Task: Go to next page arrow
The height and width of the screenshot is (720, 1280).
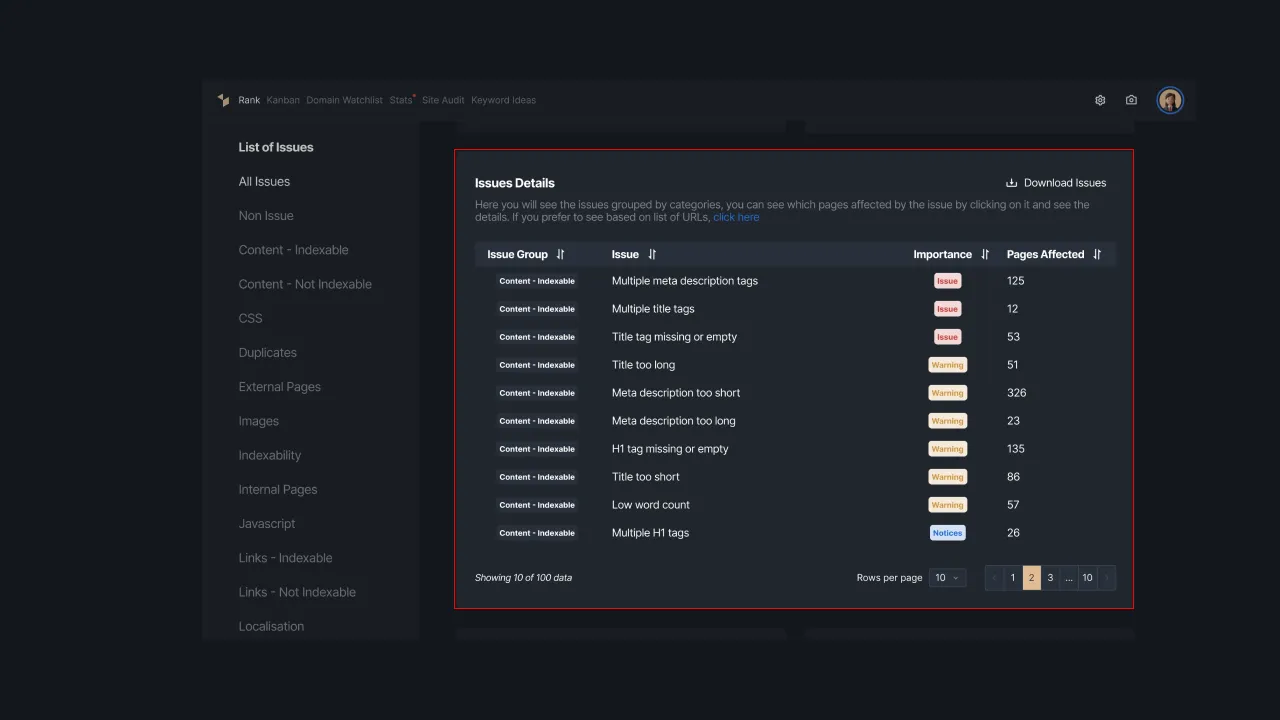Action: 1106,578
